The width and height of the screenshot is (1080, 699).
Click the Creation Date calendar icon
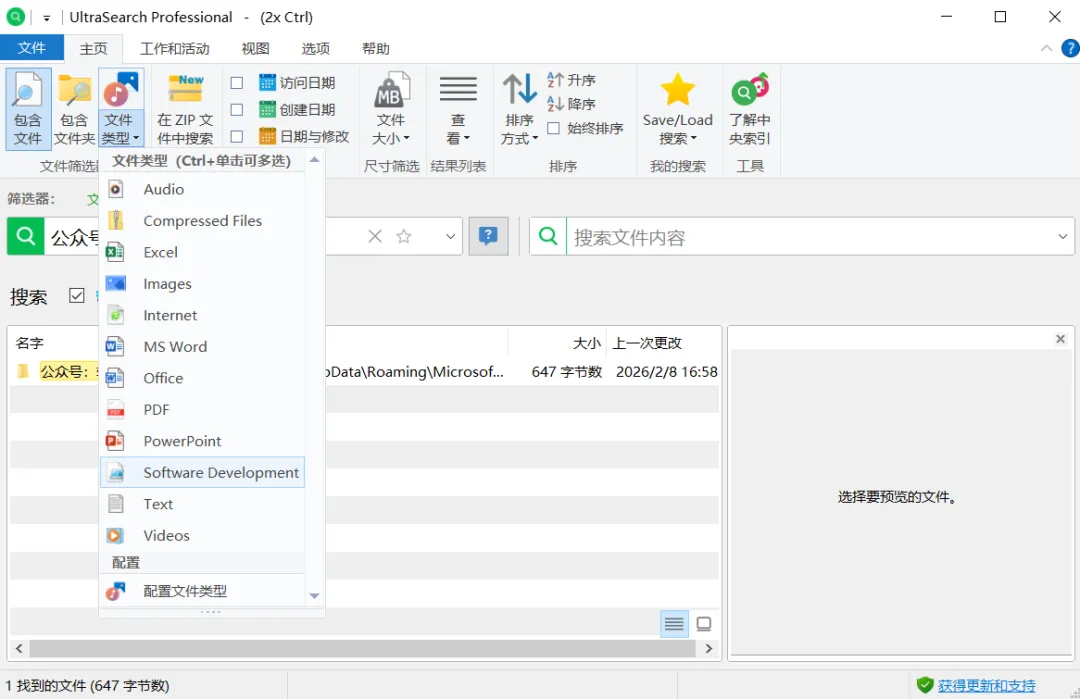(267, 109)
